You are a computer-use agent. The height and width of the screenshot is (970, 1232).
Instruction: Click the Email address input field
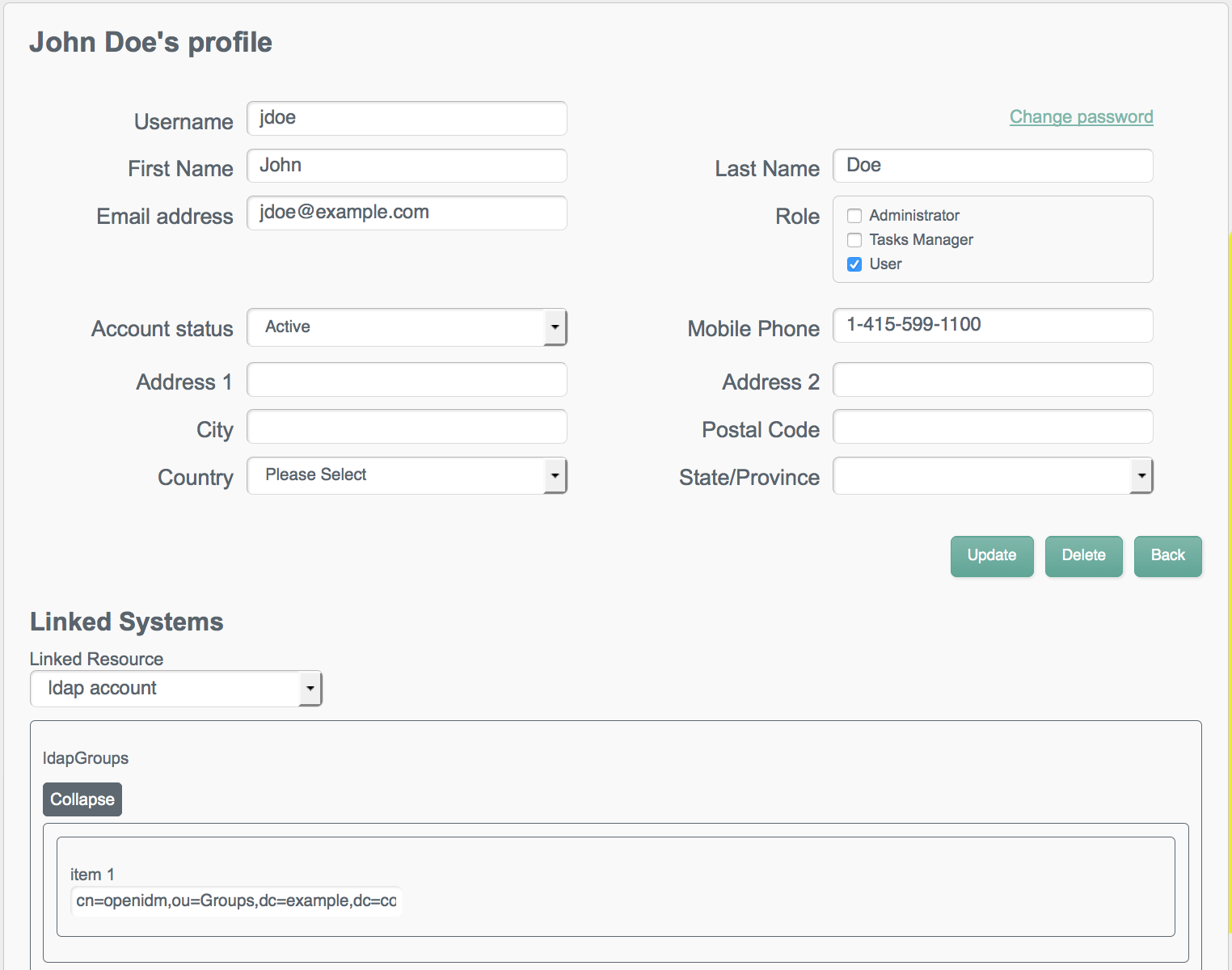[407, 213]
